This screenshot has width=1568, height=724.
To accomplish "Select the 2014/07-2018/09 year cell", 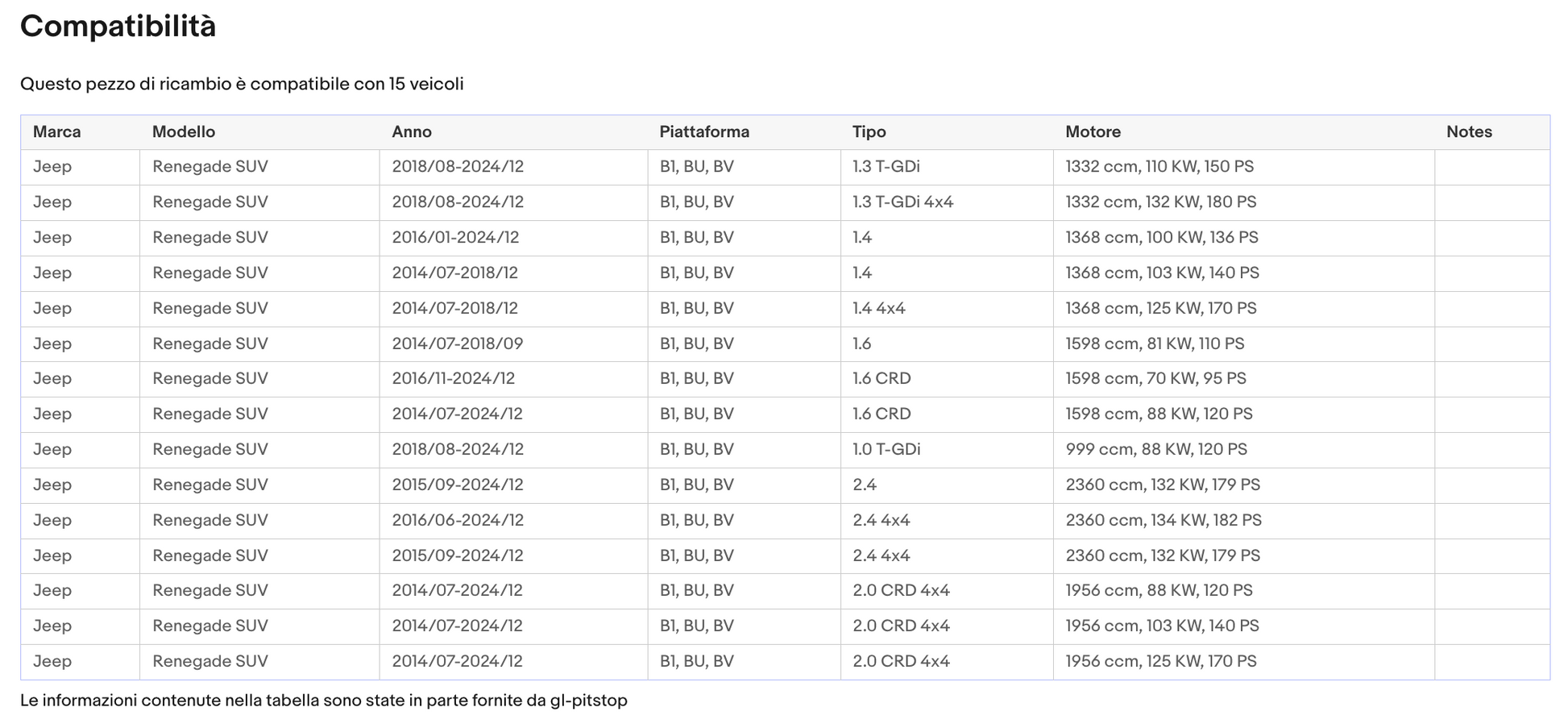I will pyautogui.click(x=457, y=343).
